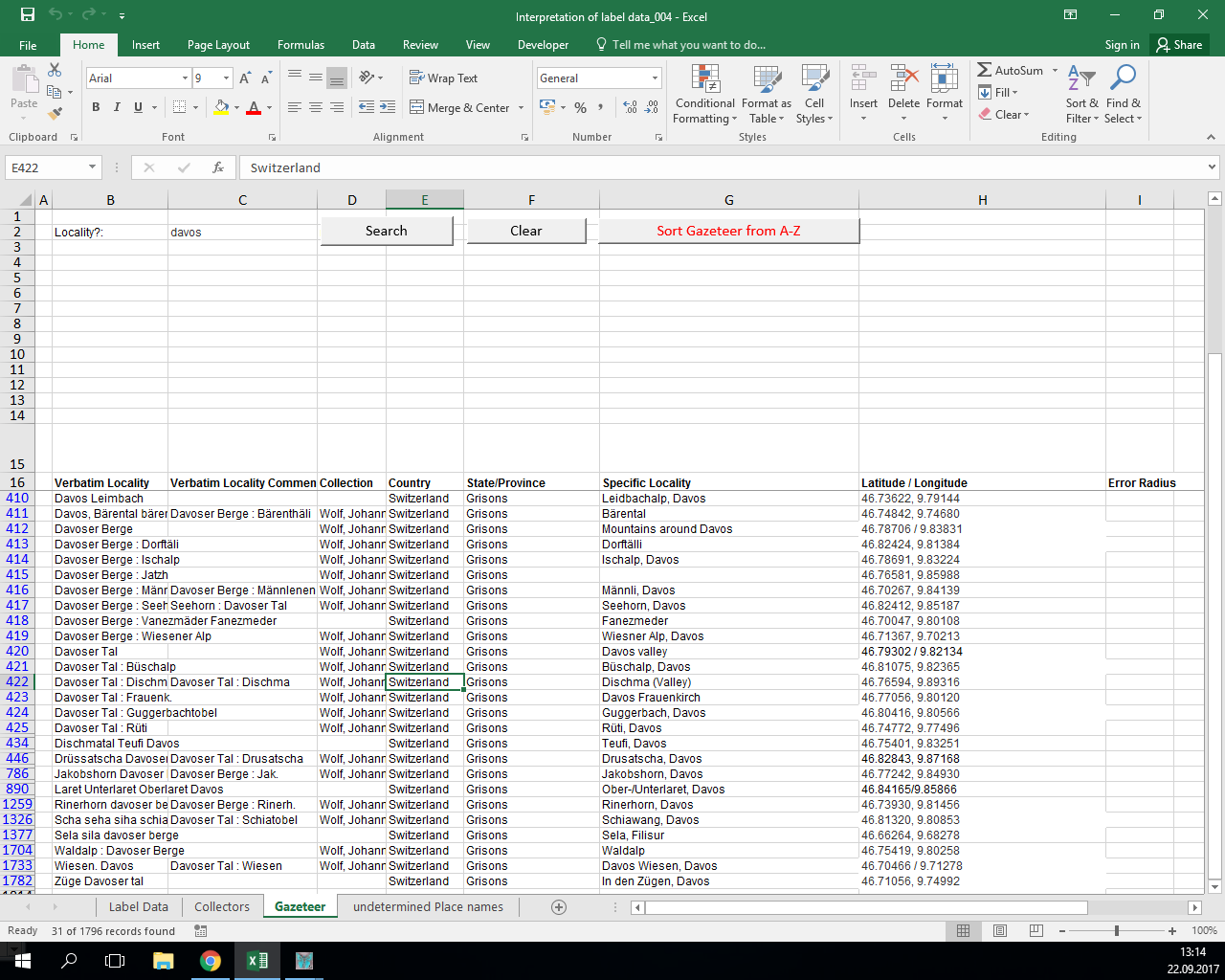The width and height of the screenshot is (1225, 980).
Task: Switch to the Insert ribbon tab
Action: pos(145,45)
